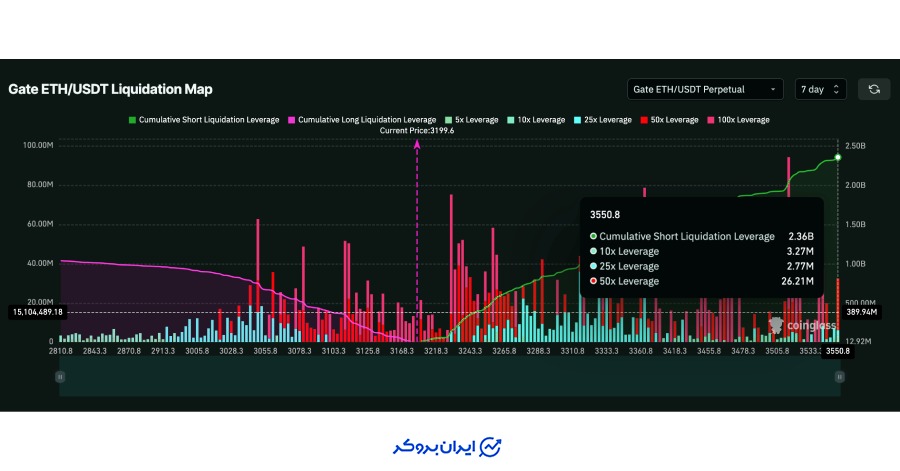The height and width of the screenshot is (471, 900).
Task: Click the Gate ETH/USDT Liquidation Map title
Action: (110, 89)
